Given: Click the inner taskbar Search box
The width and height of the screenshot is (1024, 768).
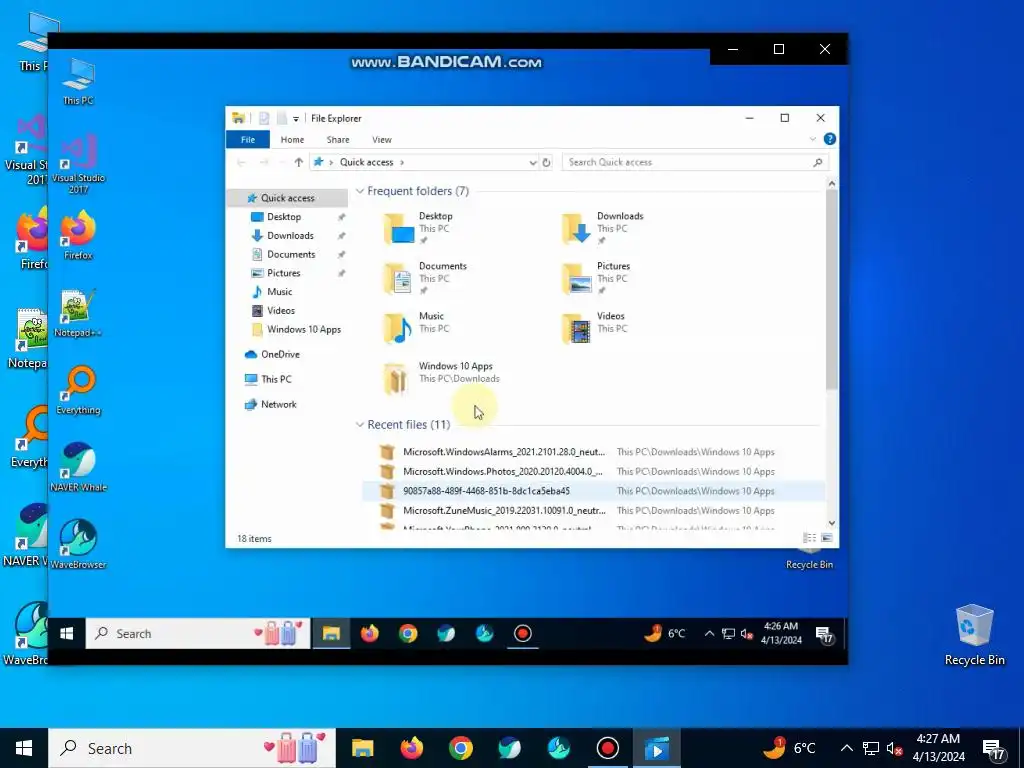Looking at the screenshot, I should coord(198,633).
